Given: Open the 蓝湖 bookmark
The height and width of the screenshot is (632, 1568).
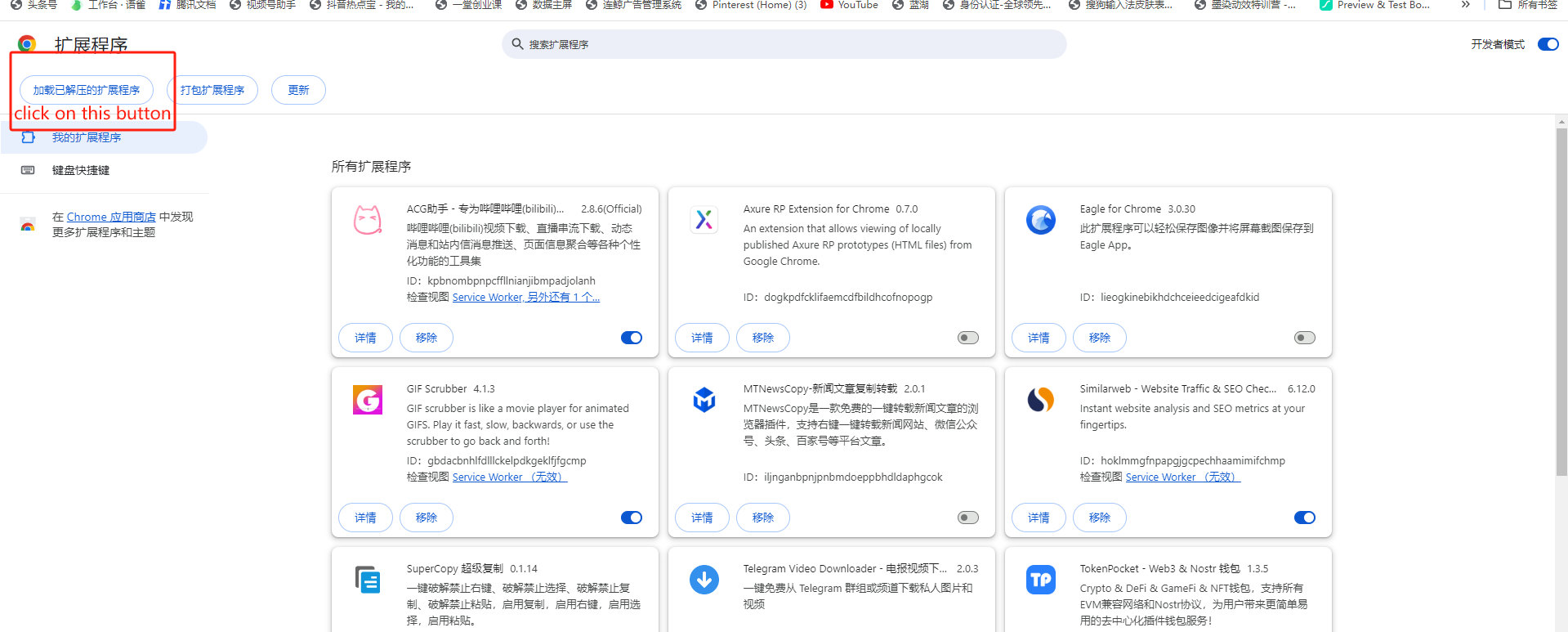Looking at the screenshot, I should pyautogui.click(x=911, y=5).
